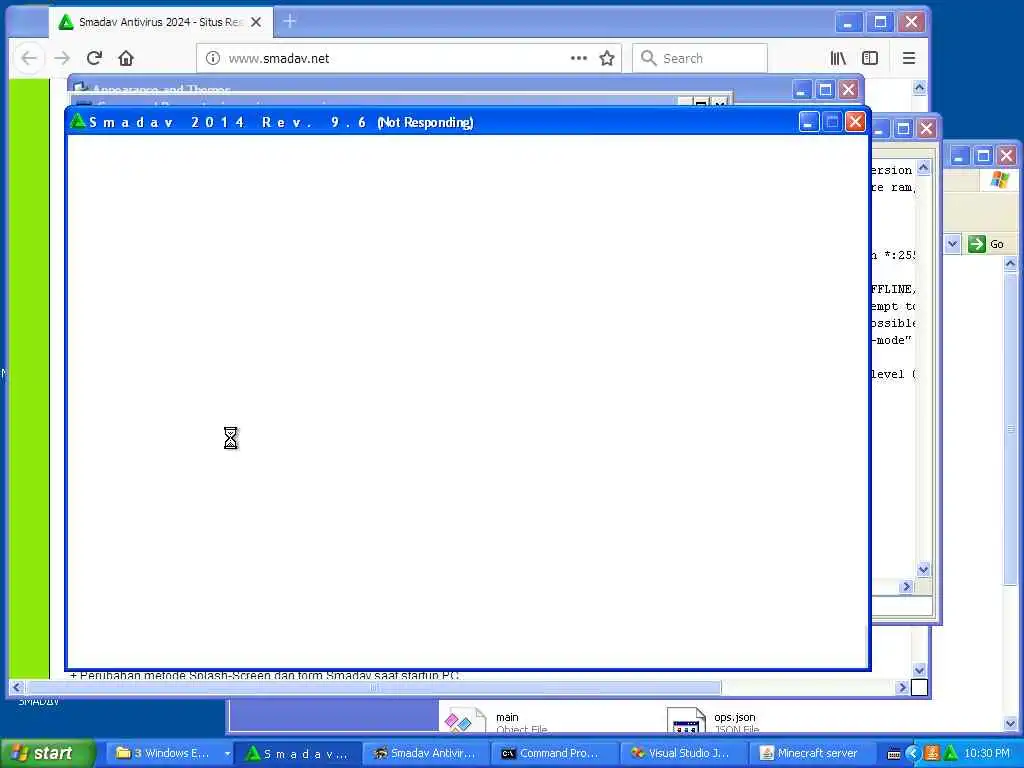Click the Firefox horizontal scroll-right arrow

click(x=902, y=687)
